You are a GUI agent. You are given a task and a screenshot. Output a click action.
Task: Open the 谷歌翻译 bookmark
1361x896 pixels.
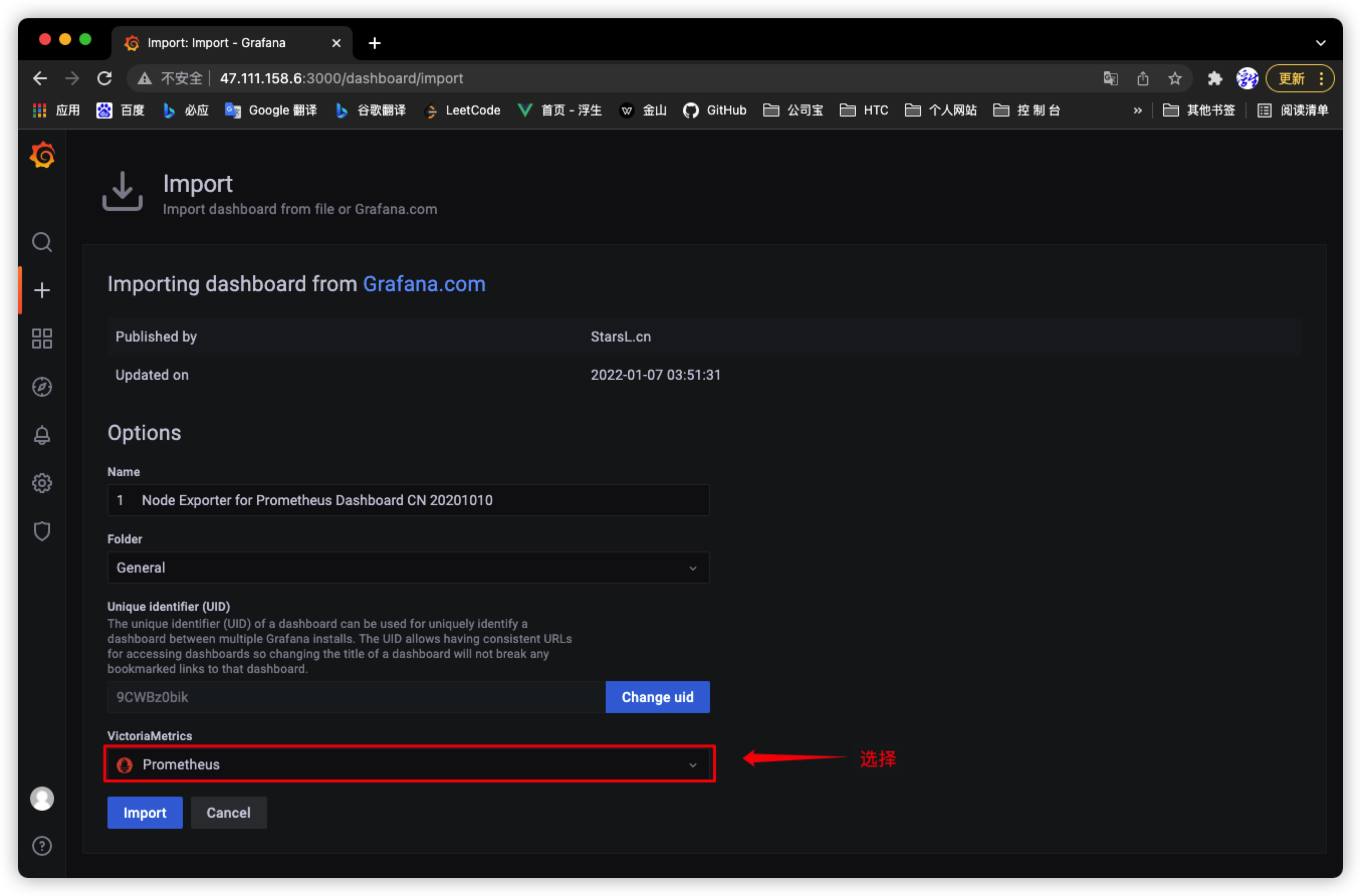tap(370, 110)
